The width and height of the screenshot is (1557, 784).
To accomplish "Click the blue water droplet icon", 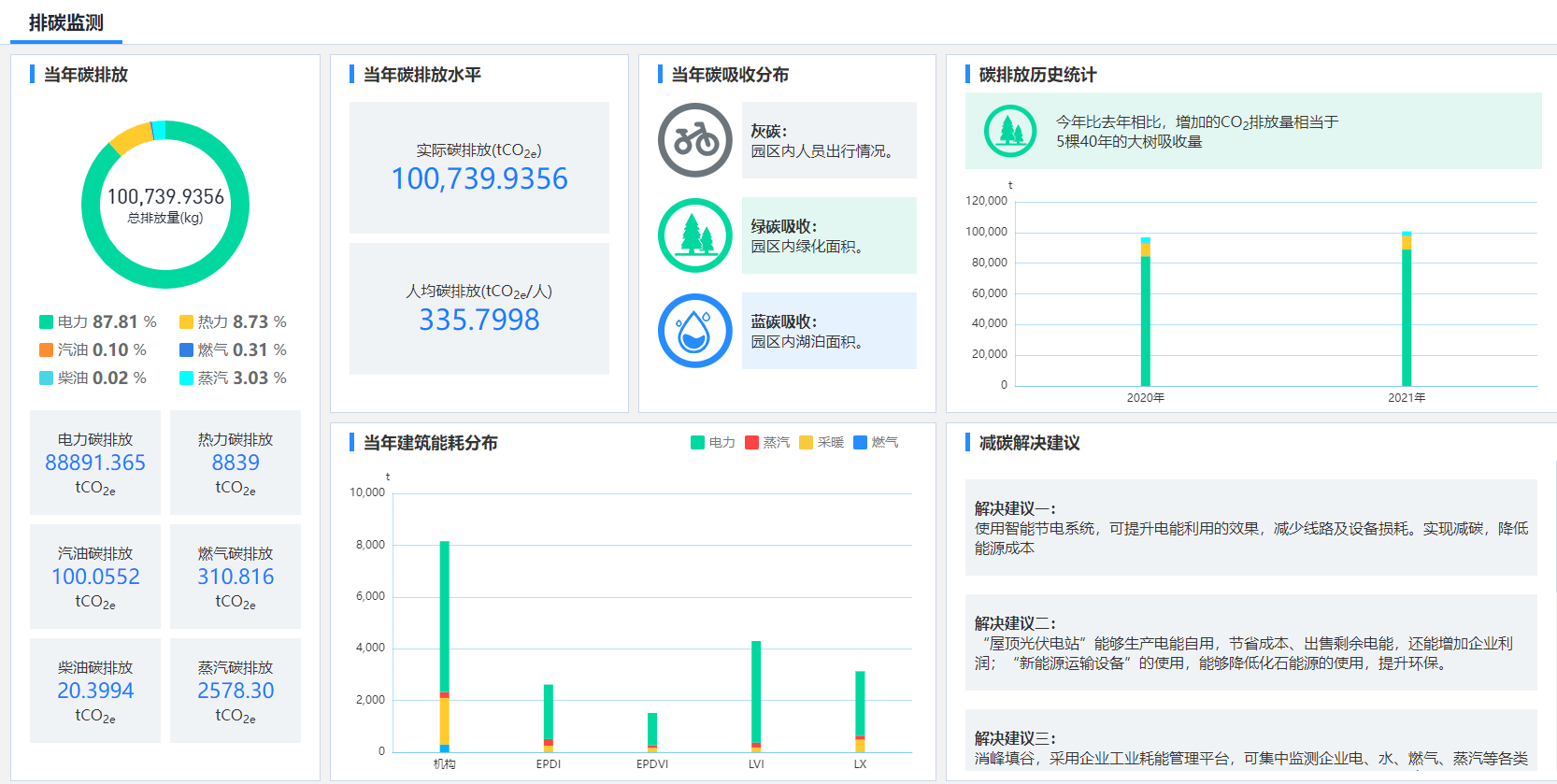I will (x=694, y=331).
